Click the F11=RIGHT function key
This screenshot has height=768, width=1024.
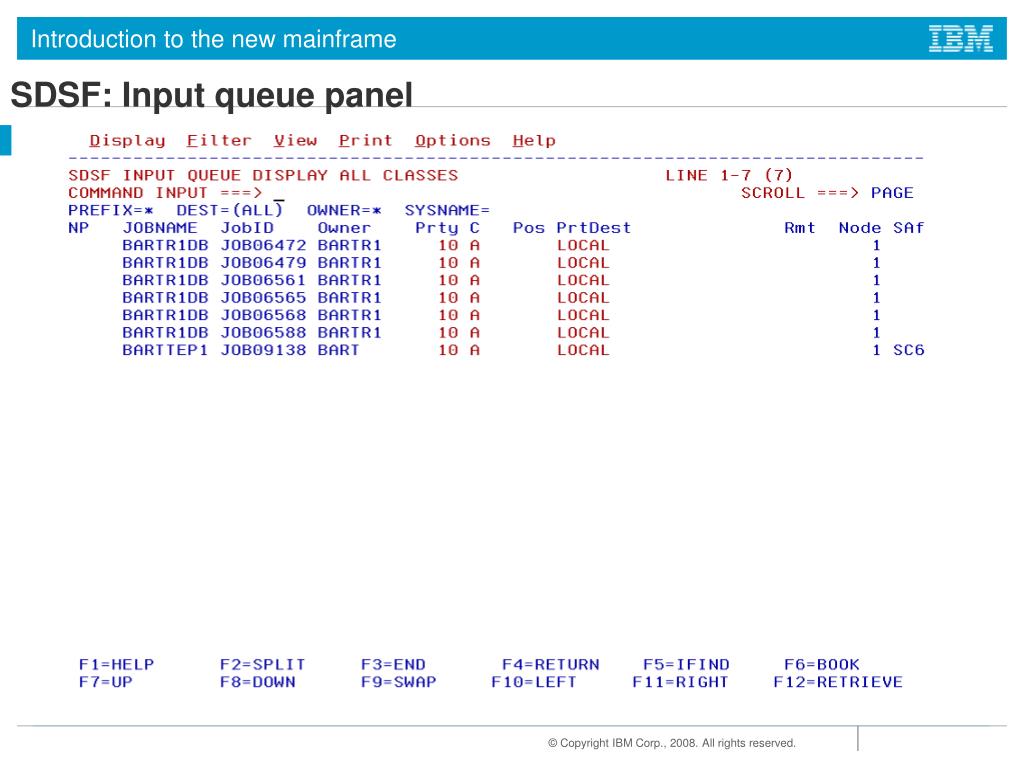click(680, 682)
